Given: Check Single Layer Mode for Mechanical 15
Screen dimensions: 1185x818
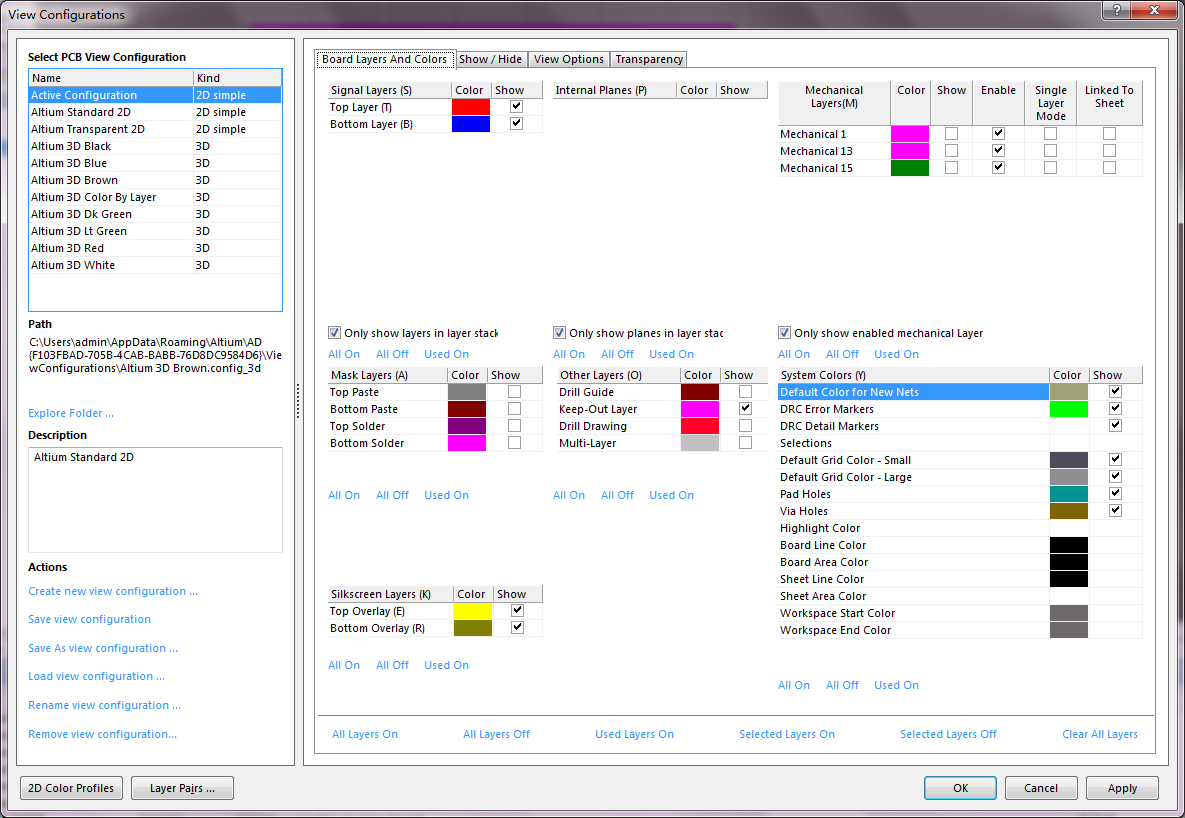Looking at the screenshot, I should pyautogui.click(x=1050, y=168).
